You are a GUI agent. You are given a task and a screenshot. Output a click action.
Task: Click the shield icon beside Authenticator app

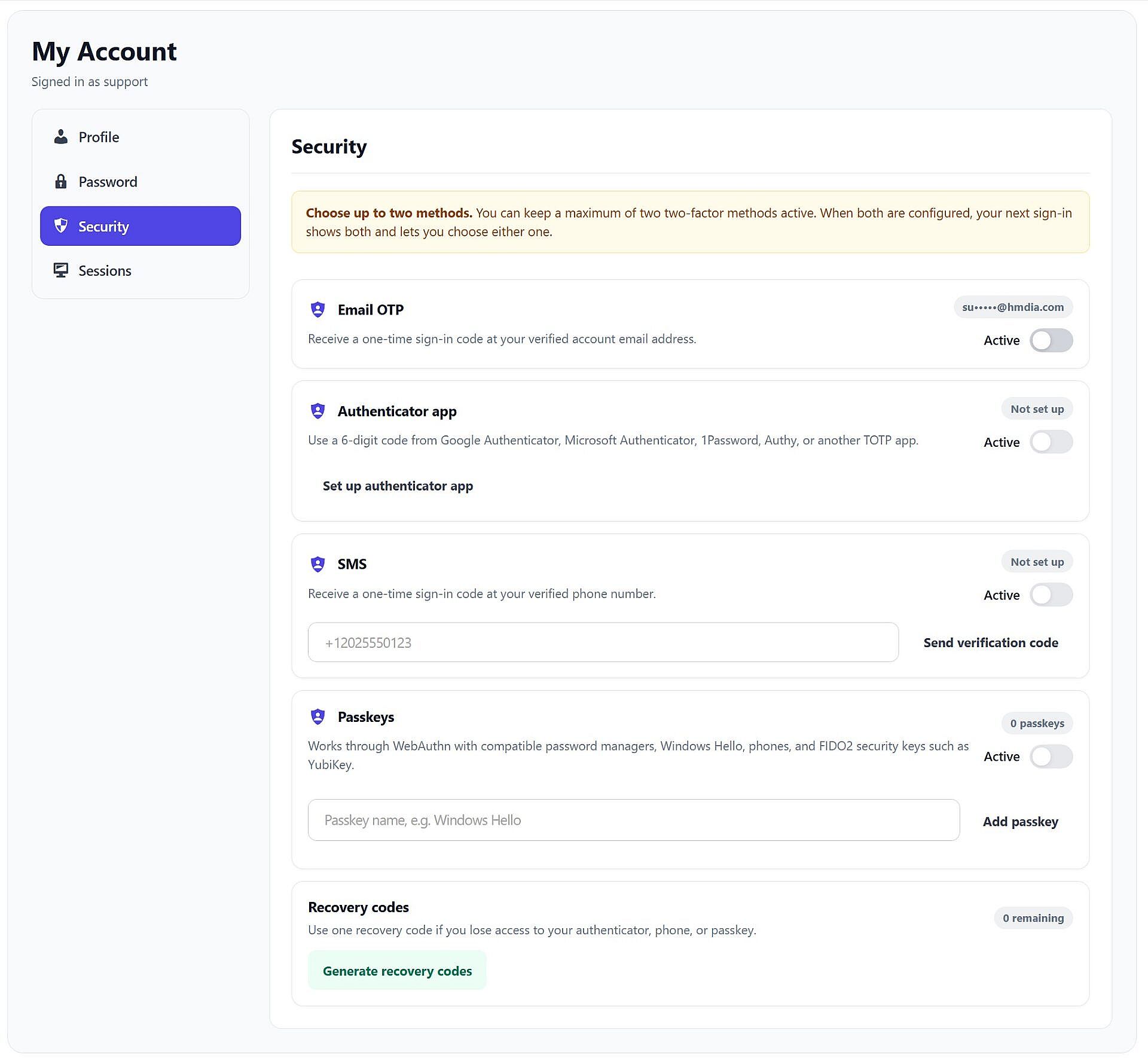pyautogui.click(x=318, y=411)
